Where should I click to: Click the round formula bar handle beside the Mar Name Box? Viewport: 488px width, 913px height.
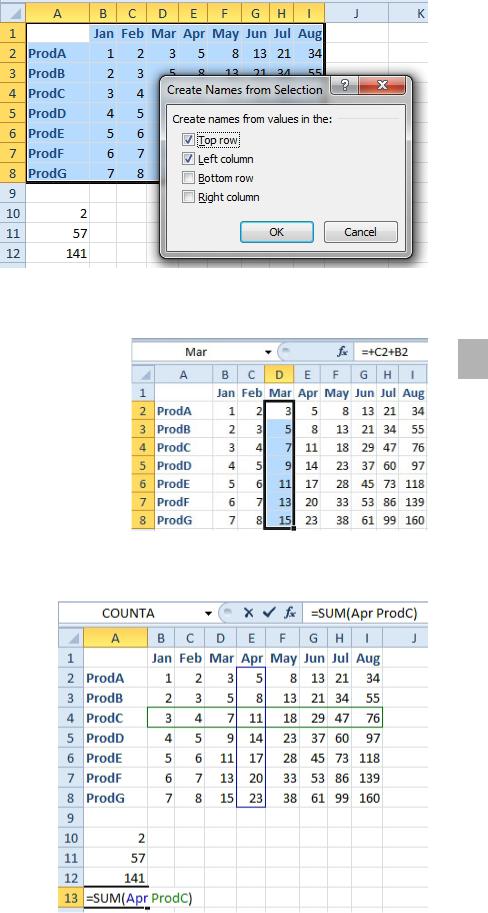[284, 352]
